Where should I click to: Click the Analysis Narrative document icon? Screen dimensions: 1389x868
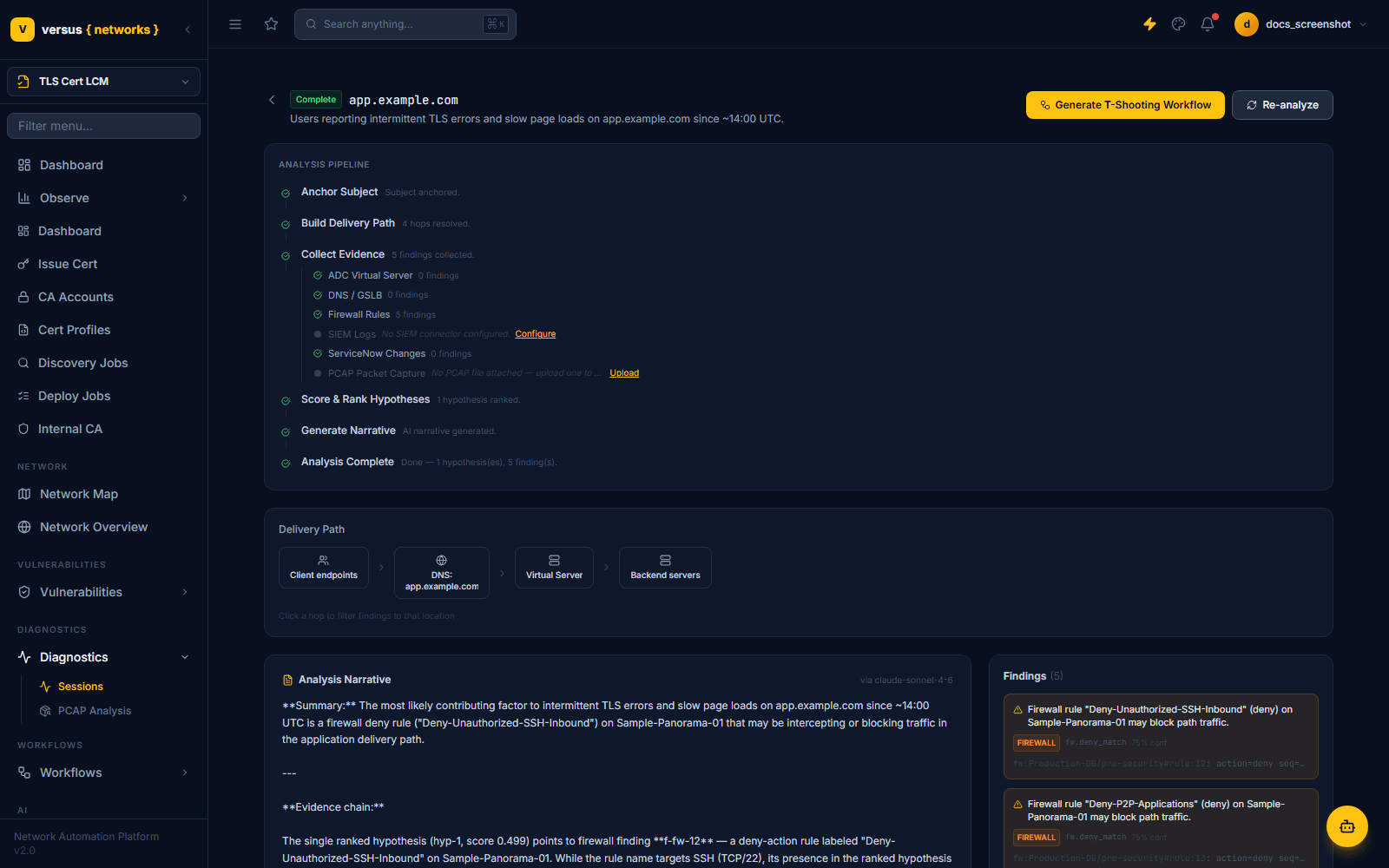(x=288, y=681)
